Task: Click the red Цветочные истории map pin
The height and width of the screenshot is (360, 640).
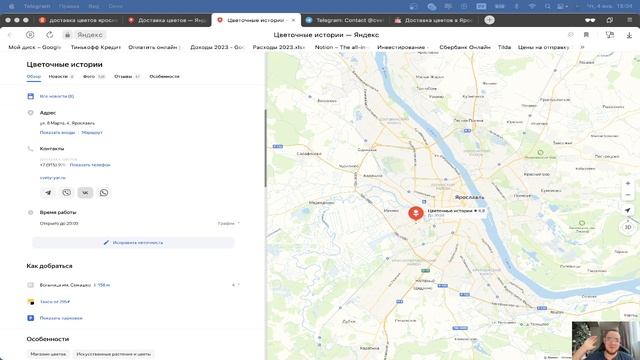Action: click(416, 213)
